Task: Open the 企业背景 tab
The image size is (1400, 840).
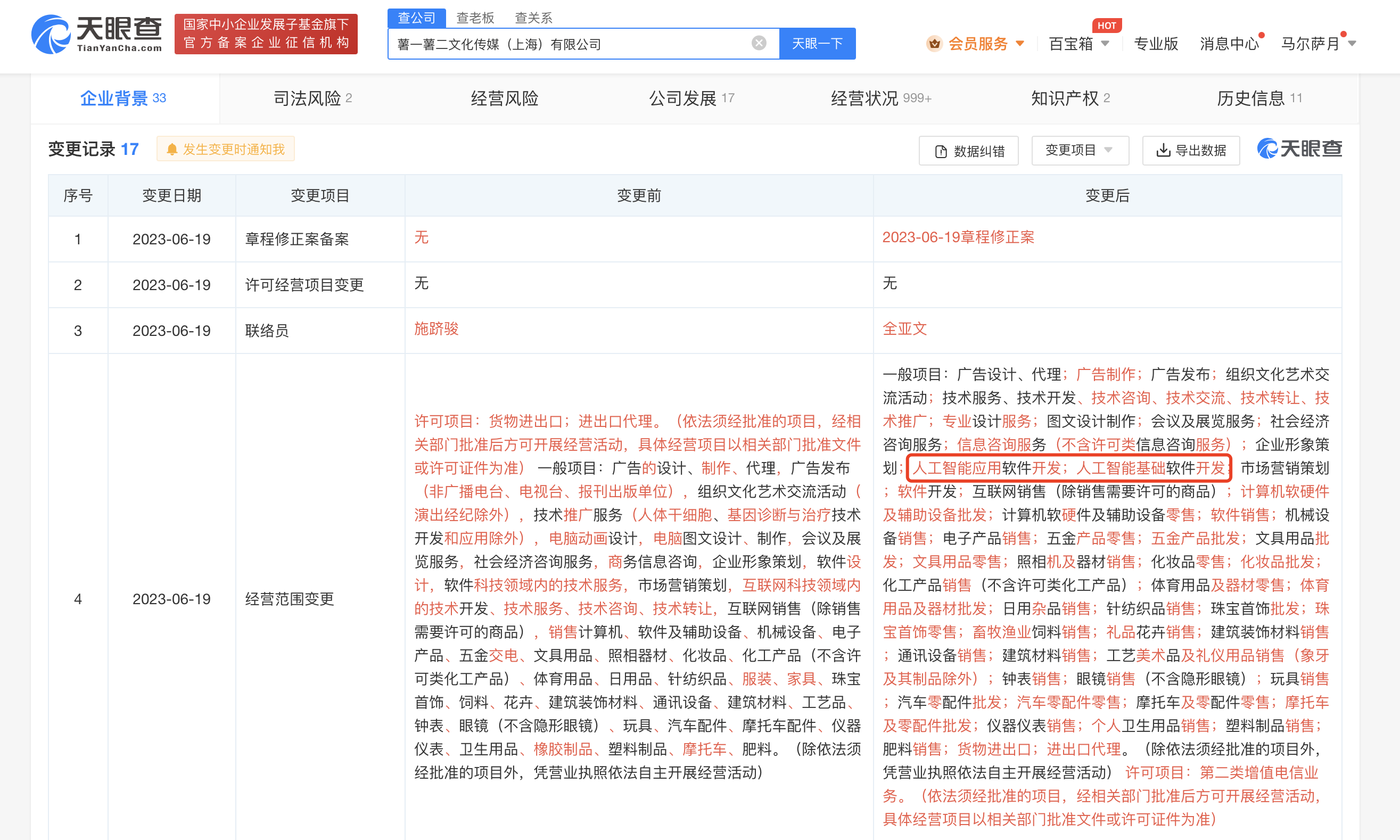Action: tap(125, 98)
